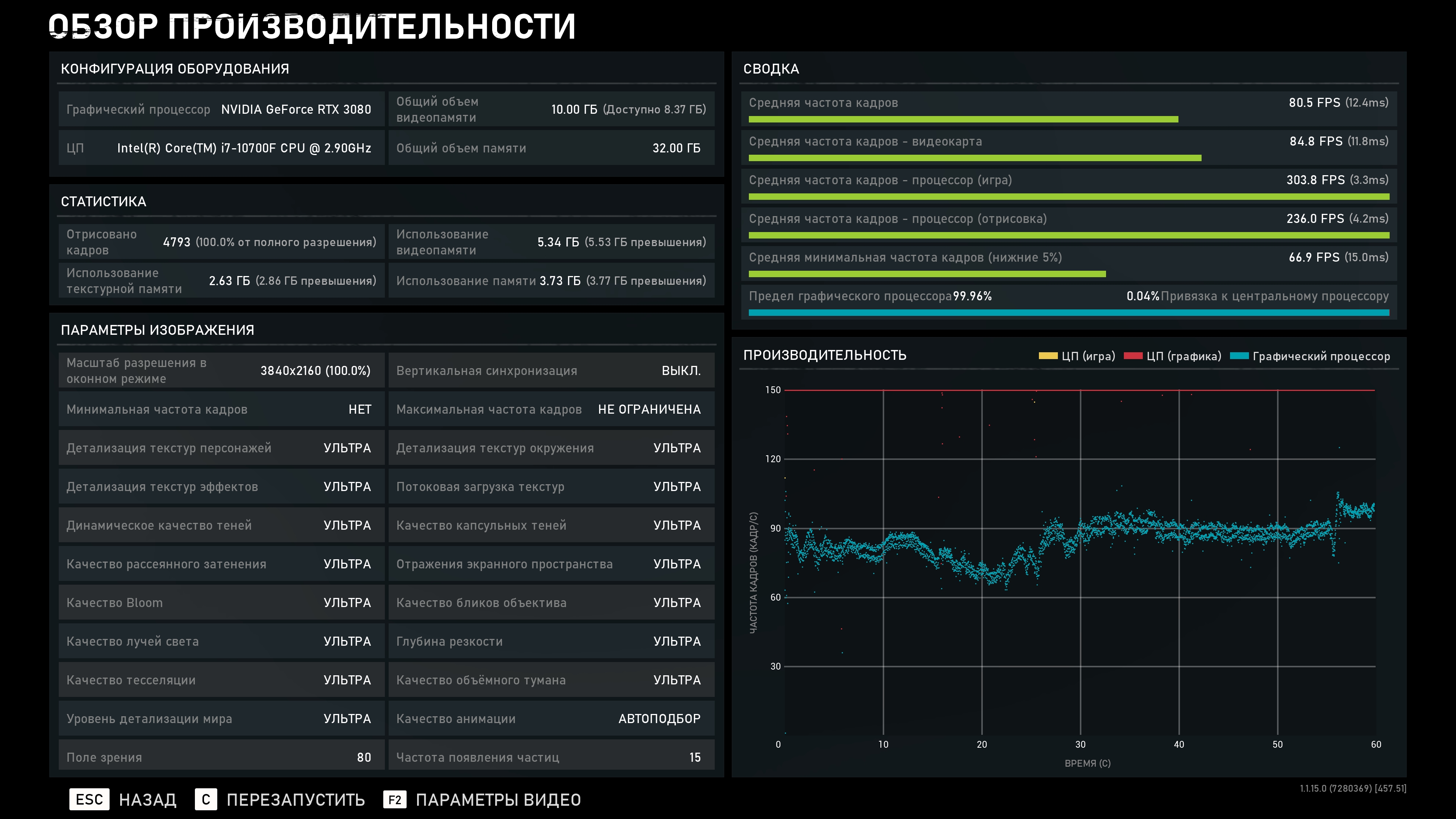Image resolution: width=1456 pixels, height=819 pixels.
Task: Click the yellow ЦП (игра) legend swatch
Action: [1047, 356]
